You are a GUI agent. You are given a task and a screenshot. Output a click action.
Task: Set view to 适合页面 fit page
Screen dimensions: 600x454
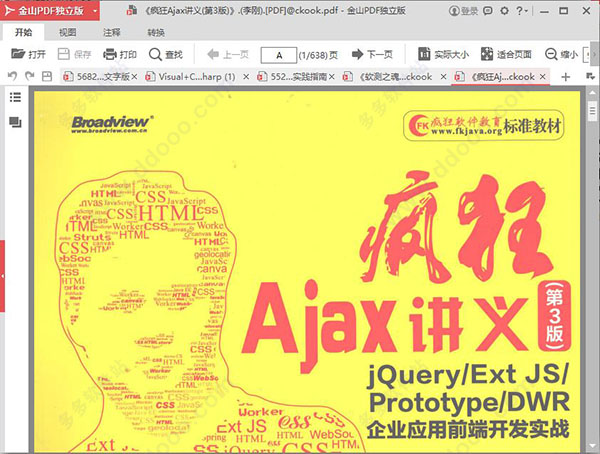pyautogui.click(x=506, y=54)
